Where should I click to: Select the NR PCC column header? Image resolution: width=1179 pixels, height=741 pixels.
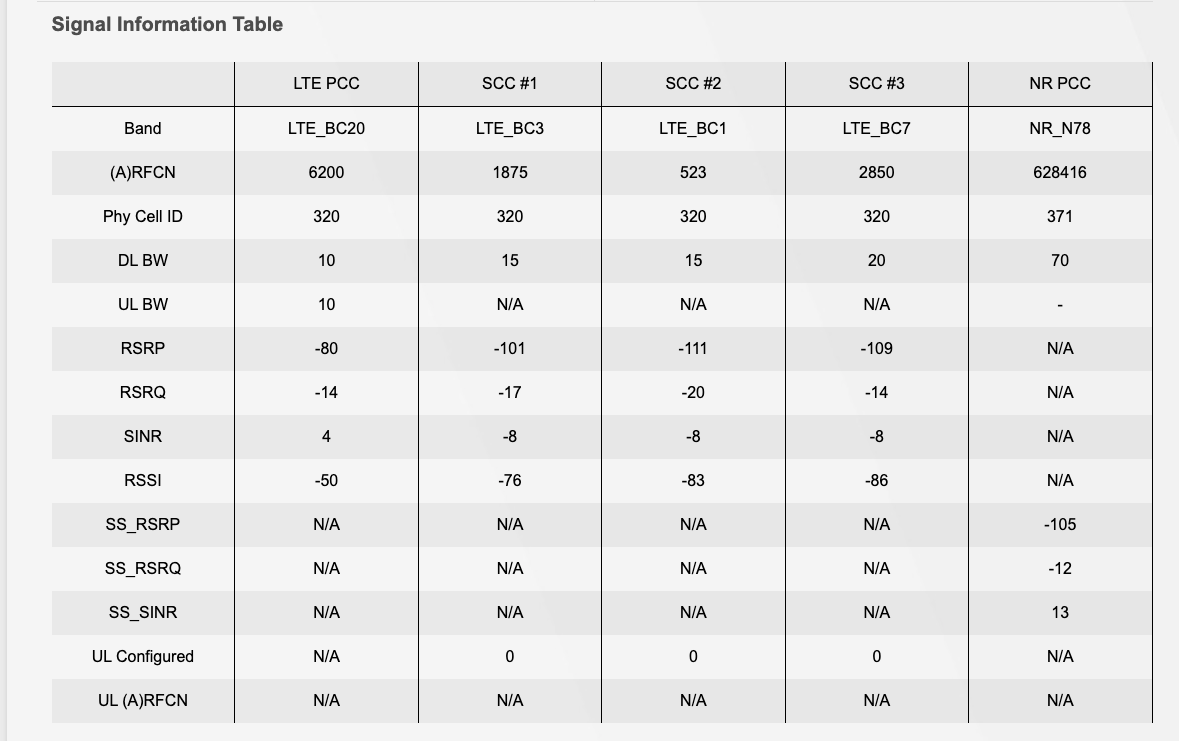pyautogui.click(x=1060, y=83)
